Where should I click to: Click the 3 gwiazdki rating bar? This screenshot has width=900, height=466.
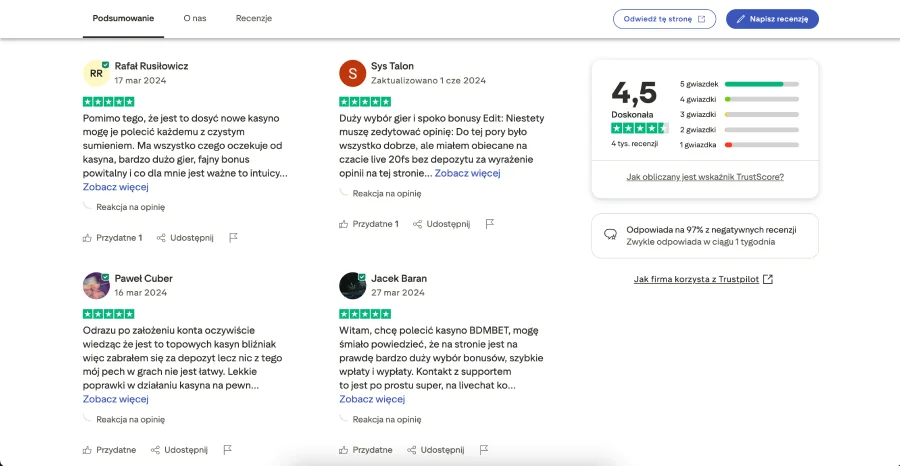(x=762, y=114)
